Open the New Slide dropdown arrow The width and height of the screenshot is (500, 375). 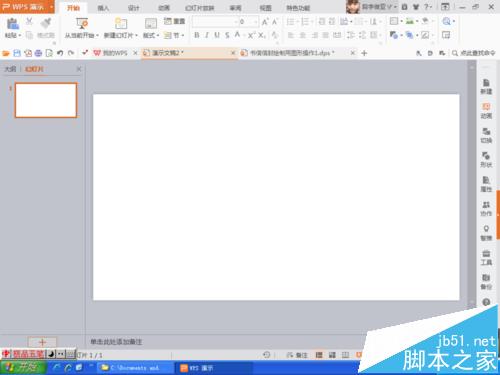[x=136, y=35]
